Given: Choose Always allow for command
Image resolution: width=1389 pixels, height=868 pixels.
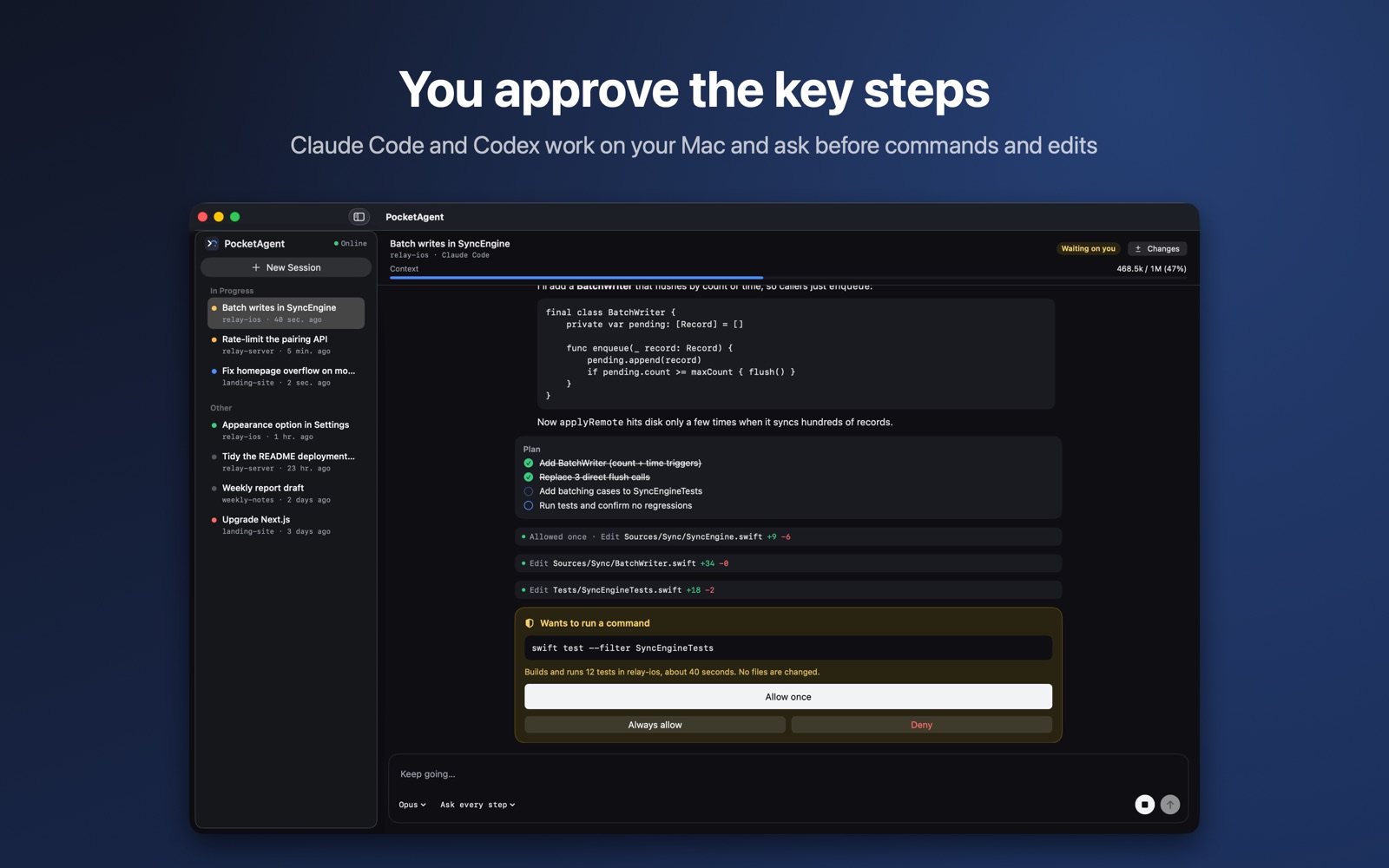Looking at the screenshot, I should 655,725.
